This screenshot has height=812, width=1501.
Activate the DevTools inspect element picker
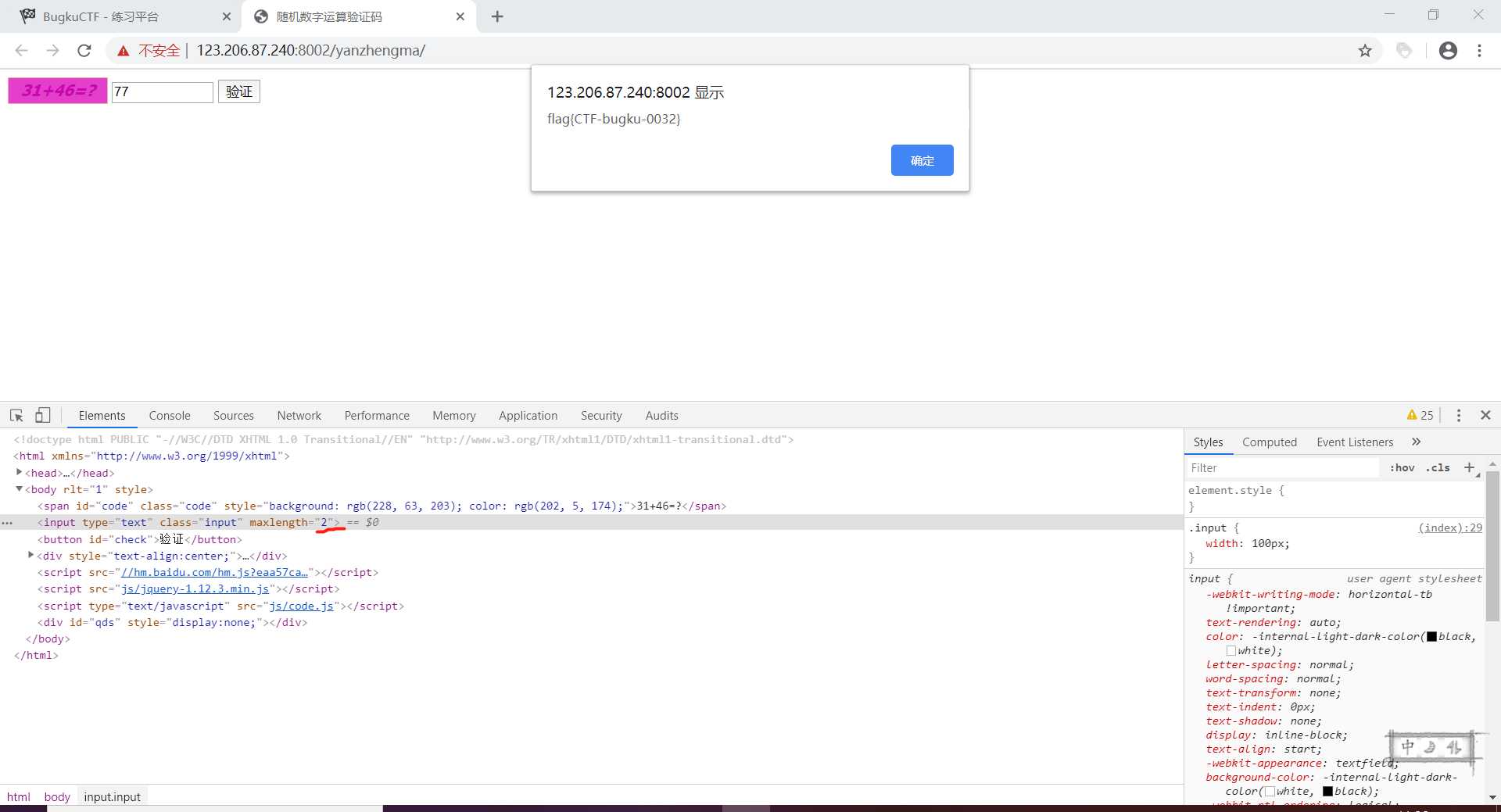coord(16,416)
